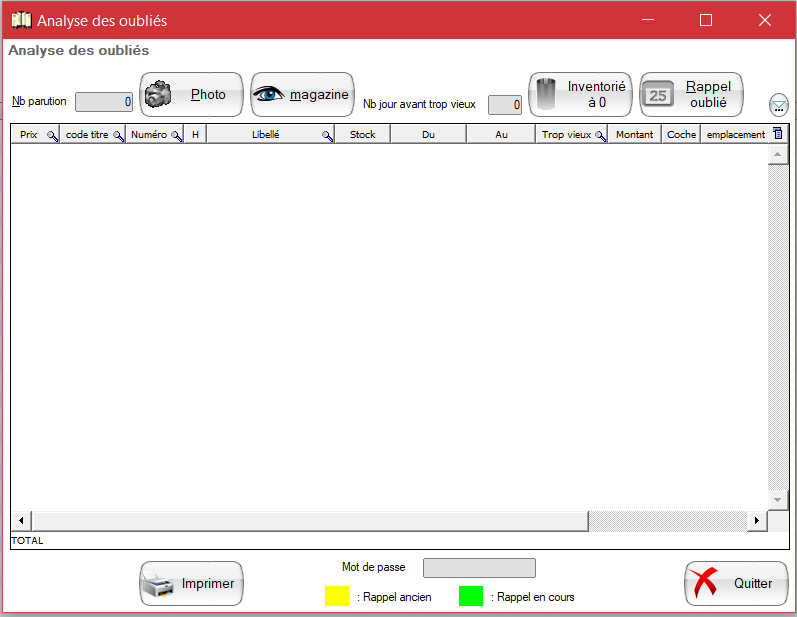Click the horizontal scrollbar right arrow
Viewport: 797px width, 617px height.
click(757, 521)
